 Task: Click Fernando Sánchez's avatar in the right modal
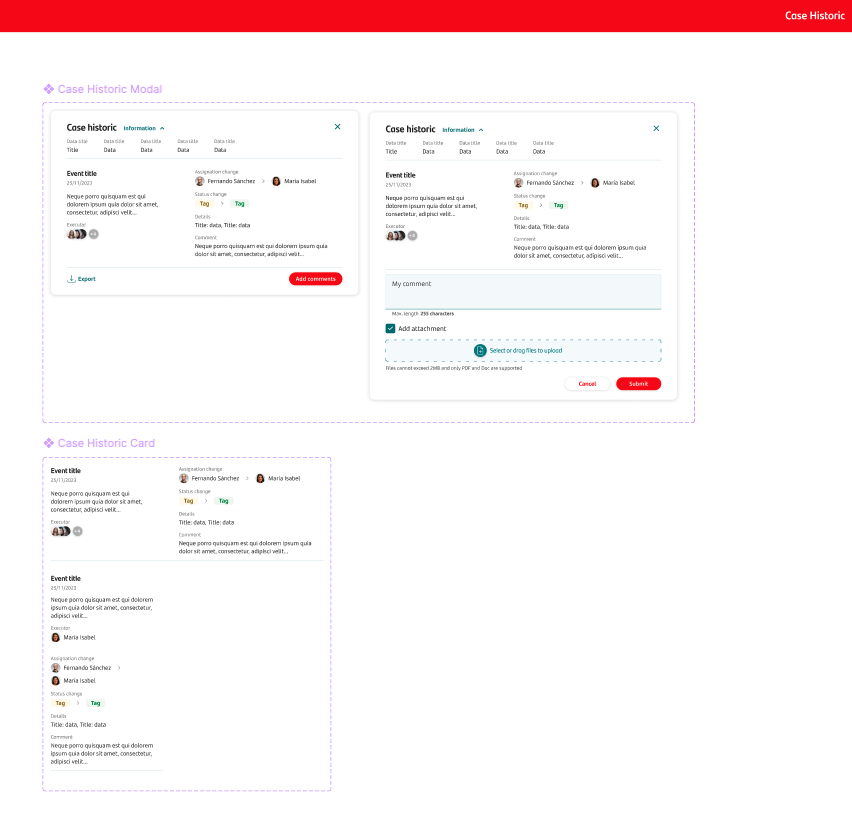[518, 183]
